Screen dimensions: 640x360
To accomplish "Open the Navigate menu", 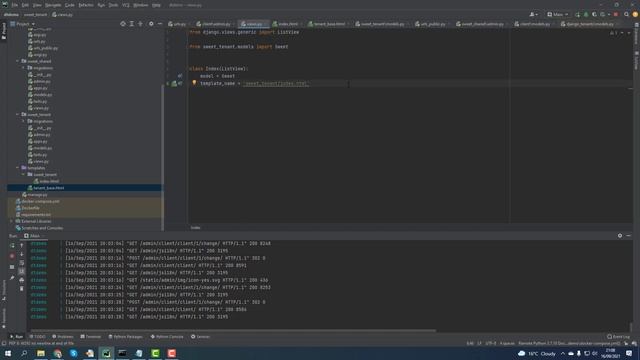I will pos(53,5).
